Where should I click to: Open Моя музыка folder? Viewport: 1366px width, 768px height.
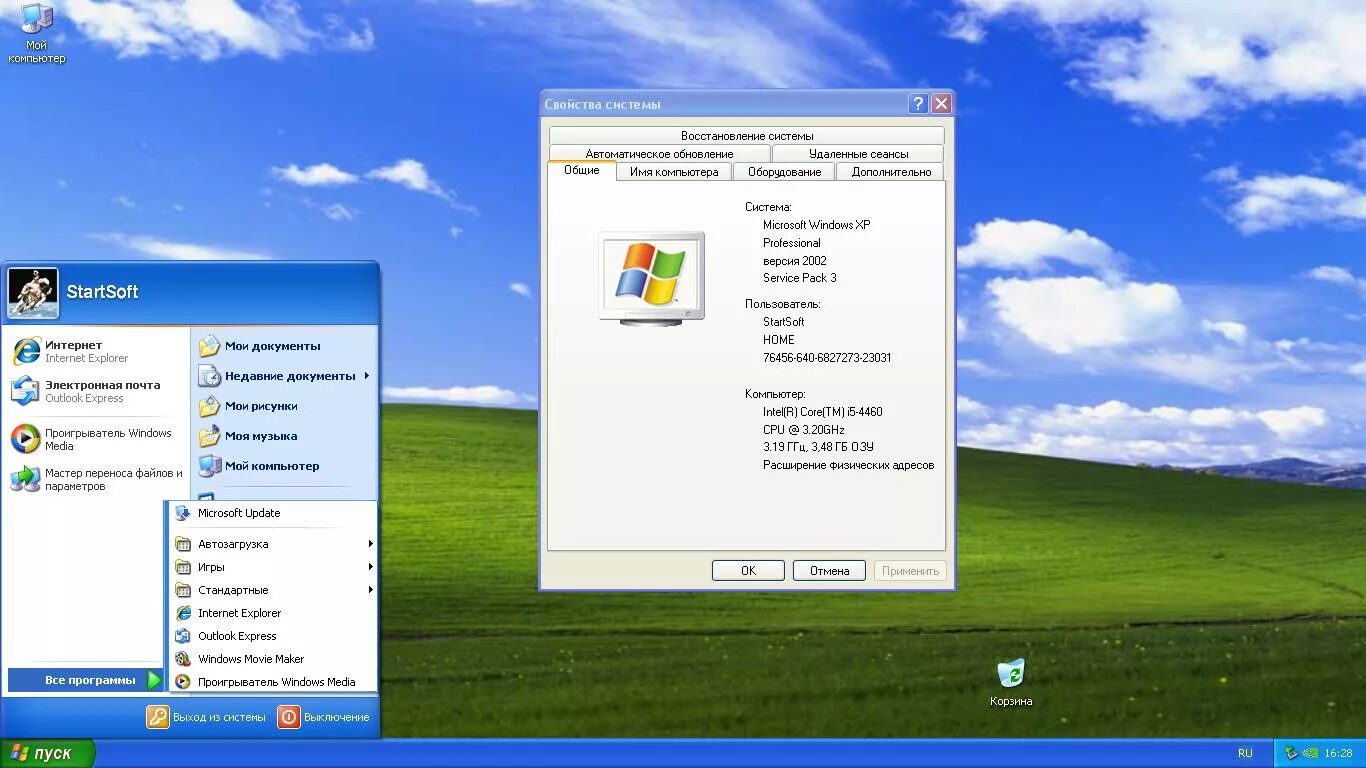pyautogui.click(x=285, y=436)
